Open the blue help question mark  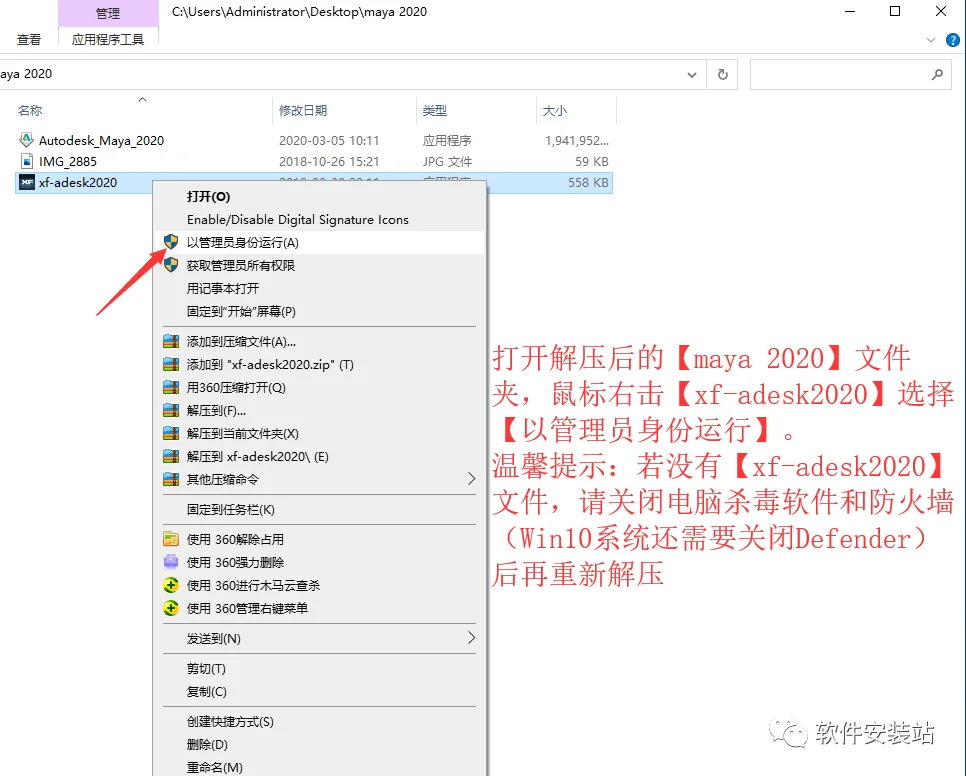coord(952,40)
